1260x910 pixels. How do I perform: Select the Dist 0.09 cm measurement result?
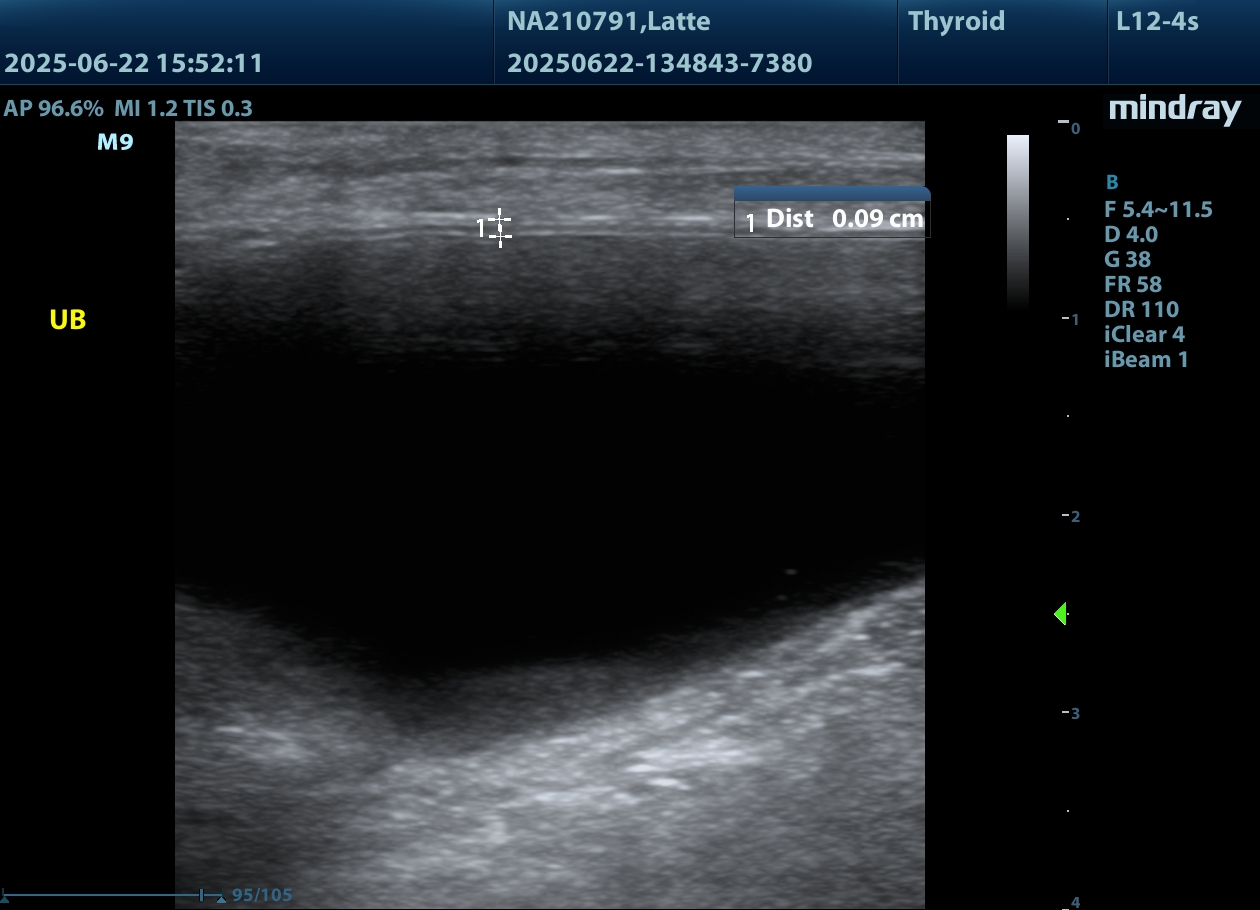click(843, 220)
